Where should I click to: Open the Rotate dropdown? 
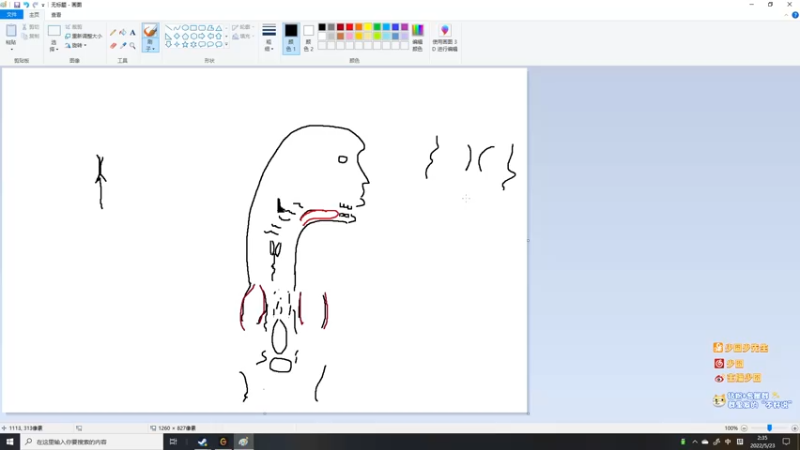pyautogui.click(x=76, y=45)
